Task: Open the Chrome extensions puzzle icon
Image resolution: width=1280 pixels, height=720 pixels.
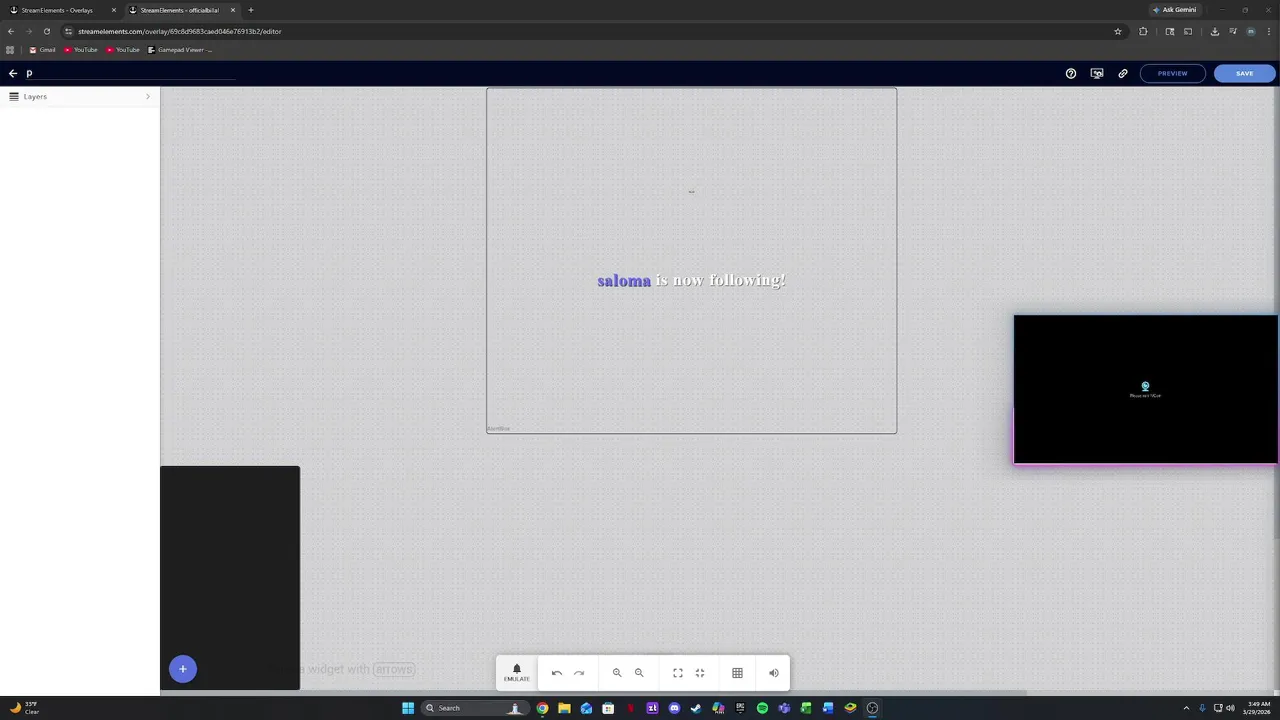Action: coord(1143,31)
